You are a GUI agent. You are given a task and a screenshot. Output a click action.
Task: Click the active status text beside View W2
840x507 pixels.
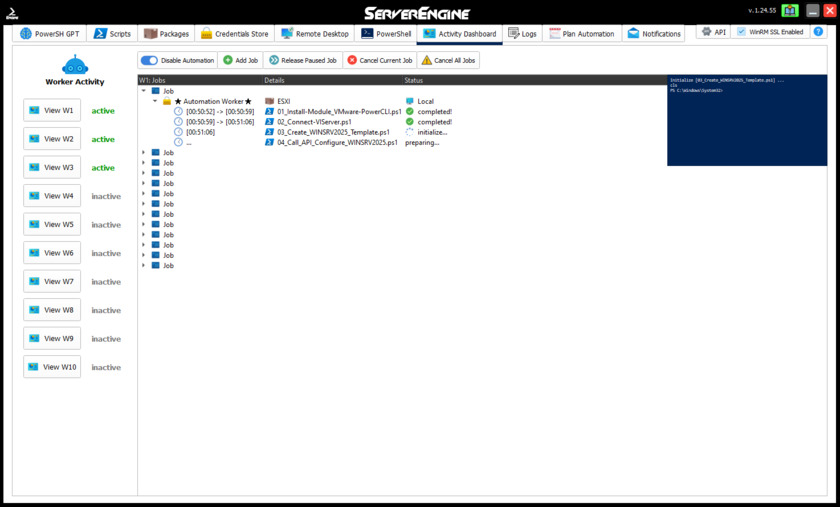click(103, 139)
